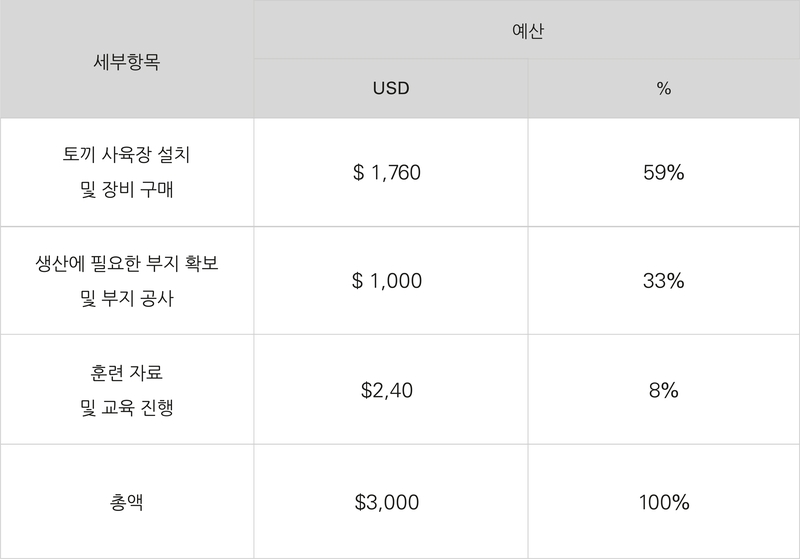Click the 및 장비 구매 text line
The height and width of the screenshot is (559, 800).
click(127, 189)
